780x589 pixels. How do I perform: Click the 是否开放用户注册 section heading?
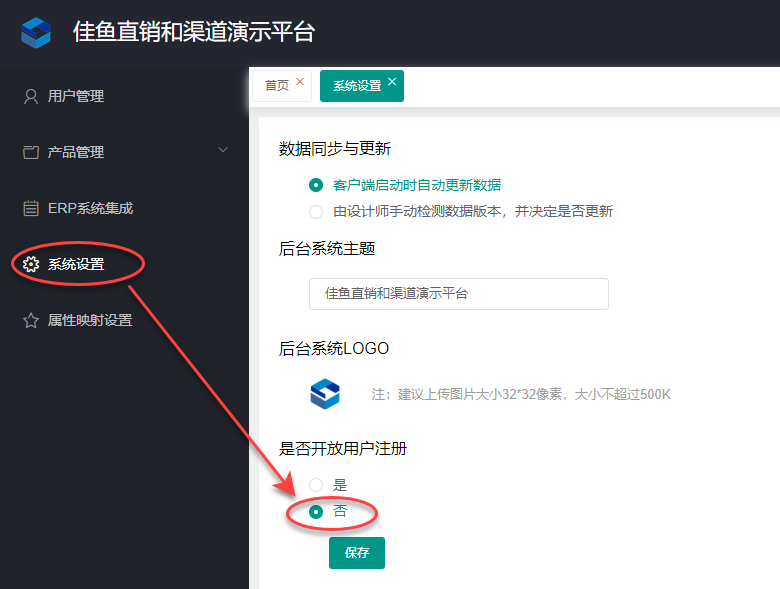[x=343, y=449]
